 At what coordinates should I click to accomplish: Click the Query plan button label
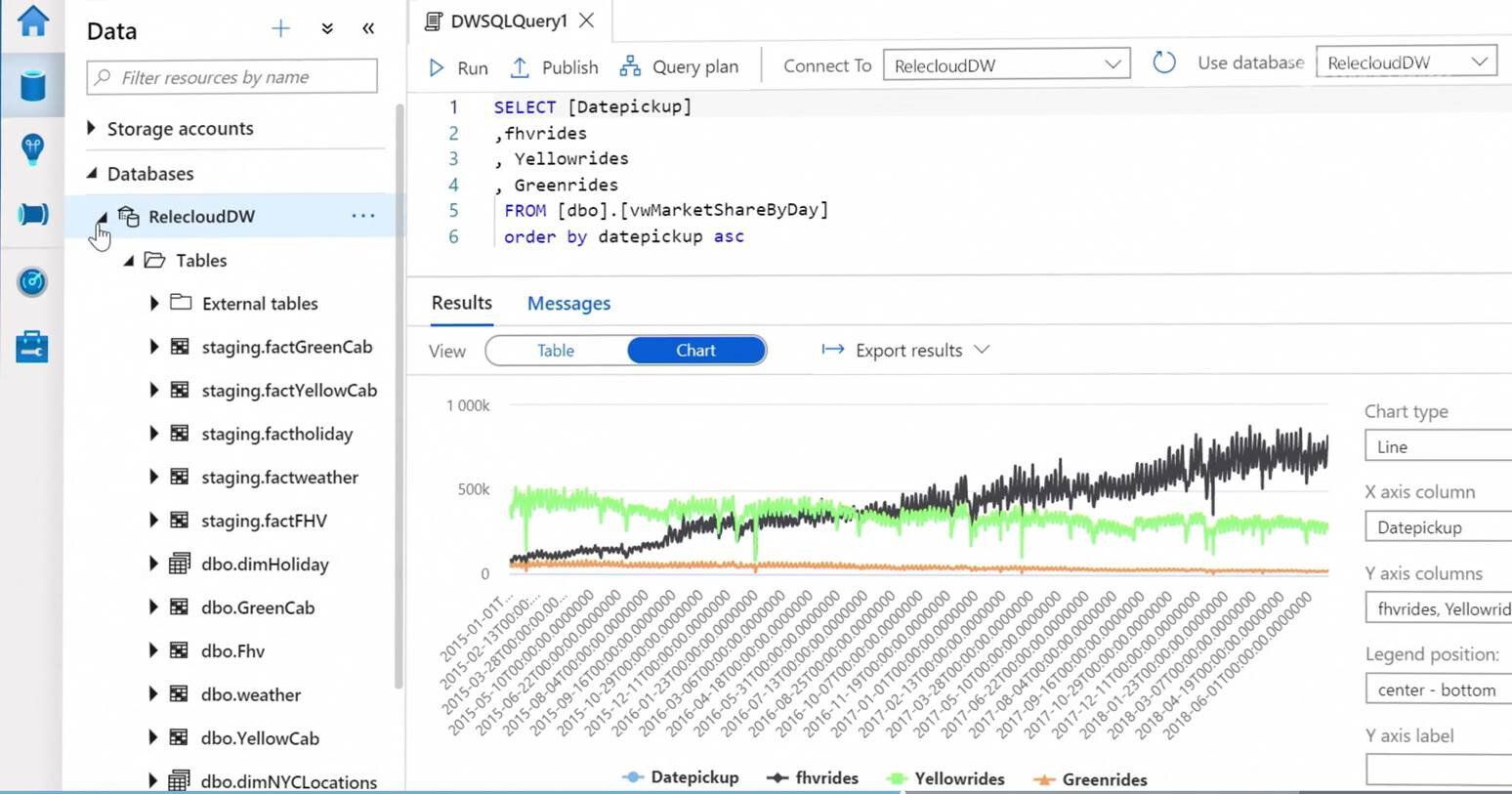pos(695,66)
